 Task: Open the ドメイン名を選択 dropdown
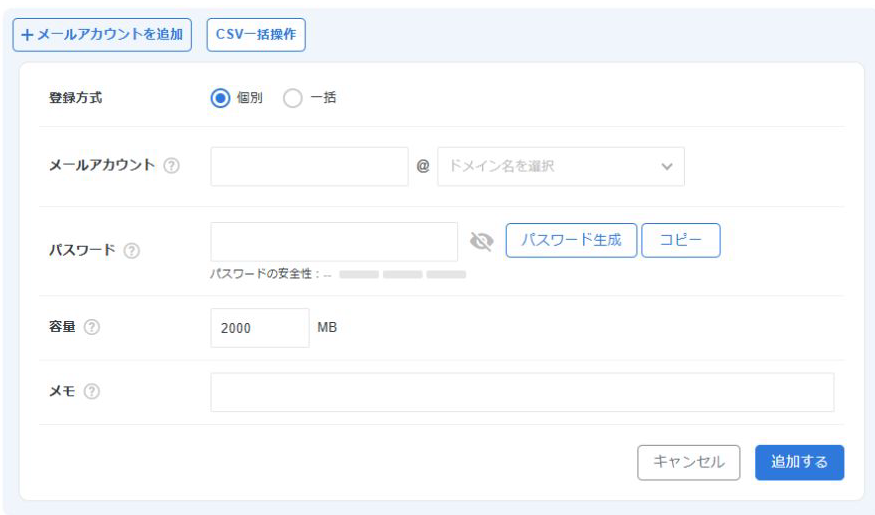pyautogui.click(x=561, y=166)
